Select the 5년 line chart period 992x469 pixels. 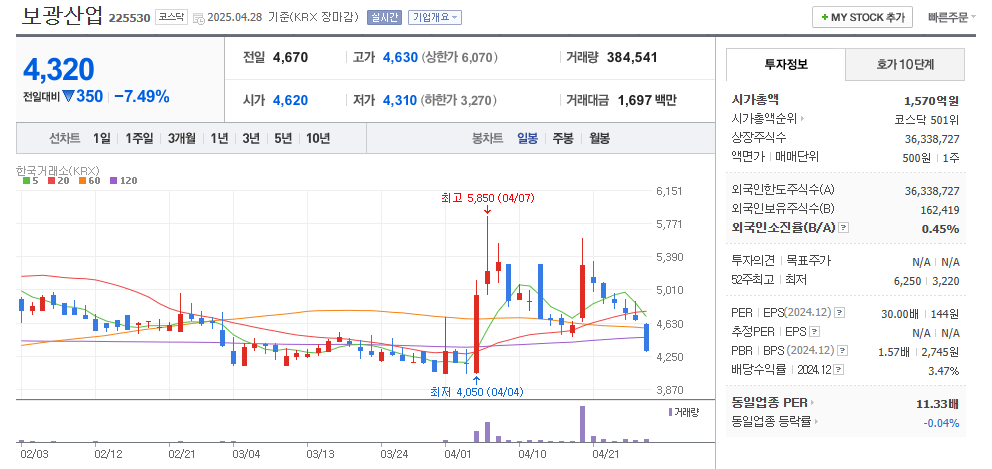283,139
